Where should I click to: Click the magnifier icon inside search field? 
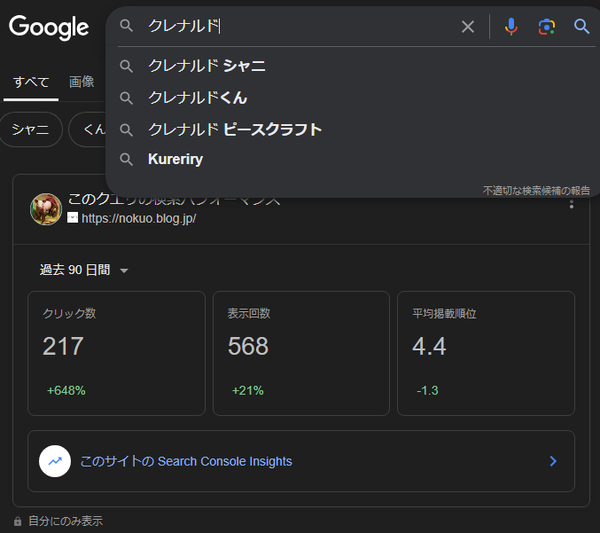tap(126, 26)
